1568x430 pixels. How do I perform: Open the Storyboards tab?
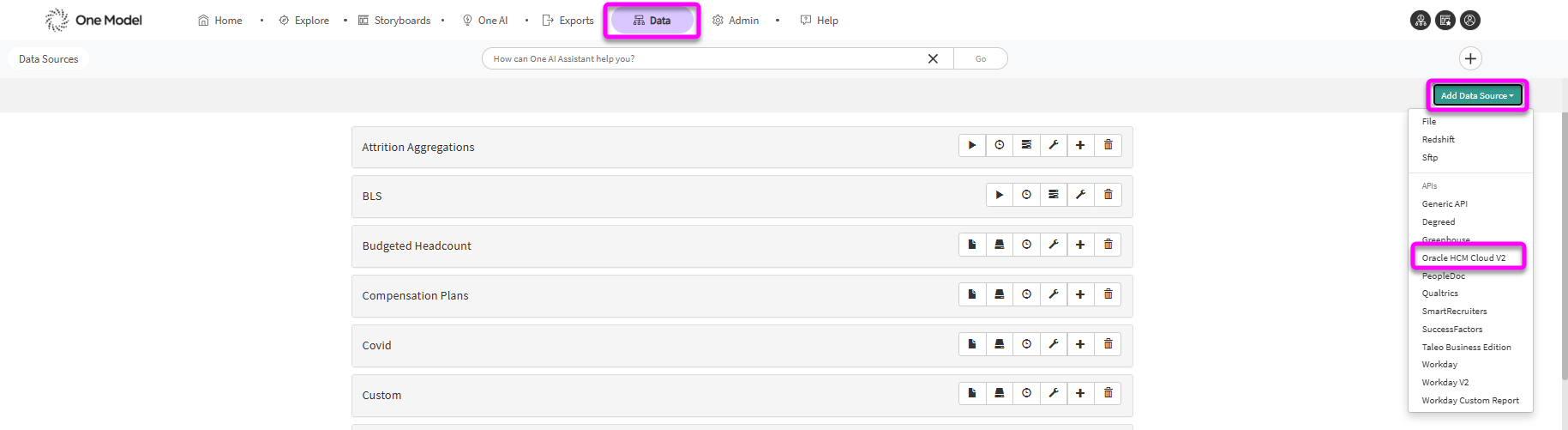click(394, 21)
